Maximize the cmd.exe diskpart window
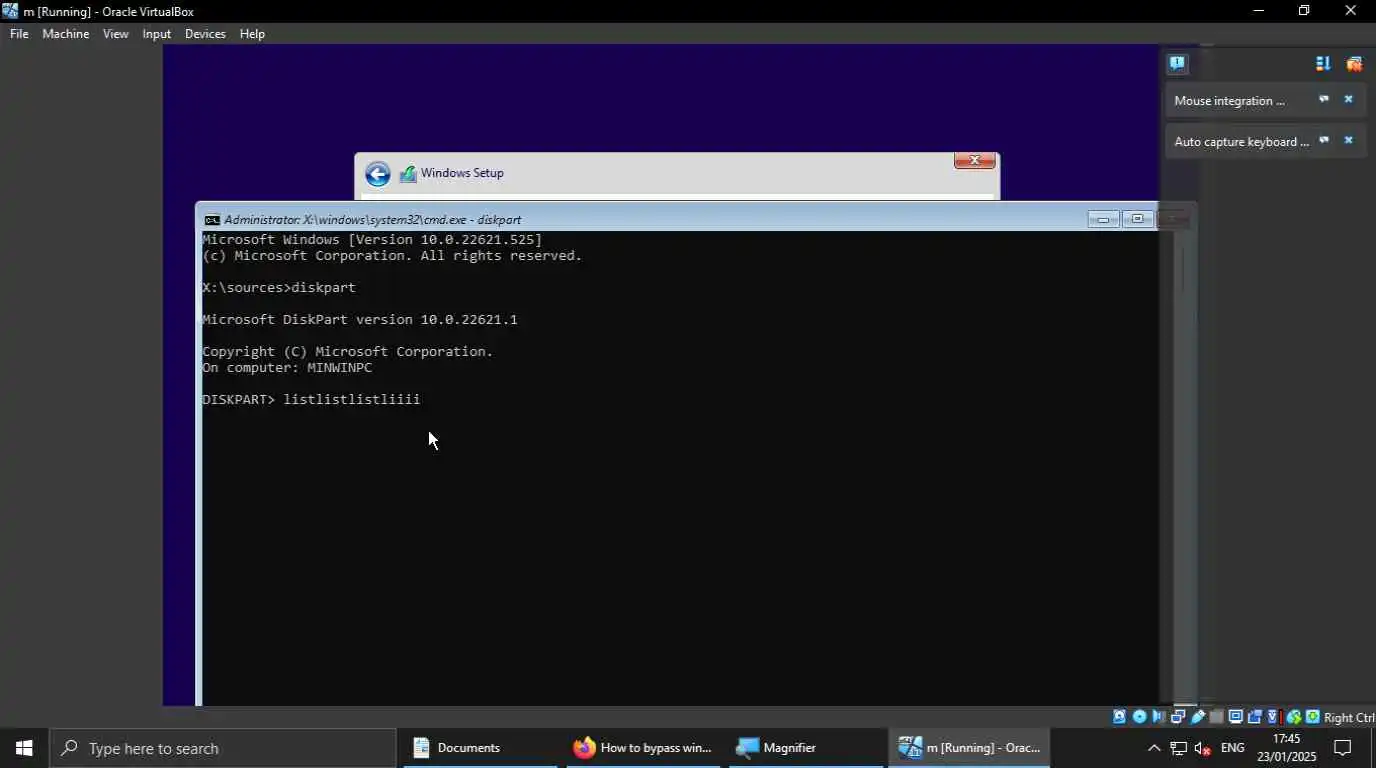 1137,219
